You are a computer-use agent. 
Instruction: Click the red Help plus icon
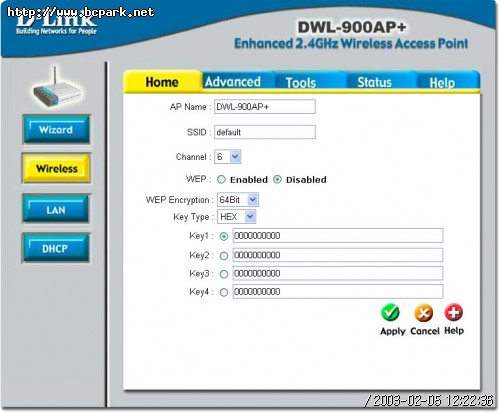[454, 312]
